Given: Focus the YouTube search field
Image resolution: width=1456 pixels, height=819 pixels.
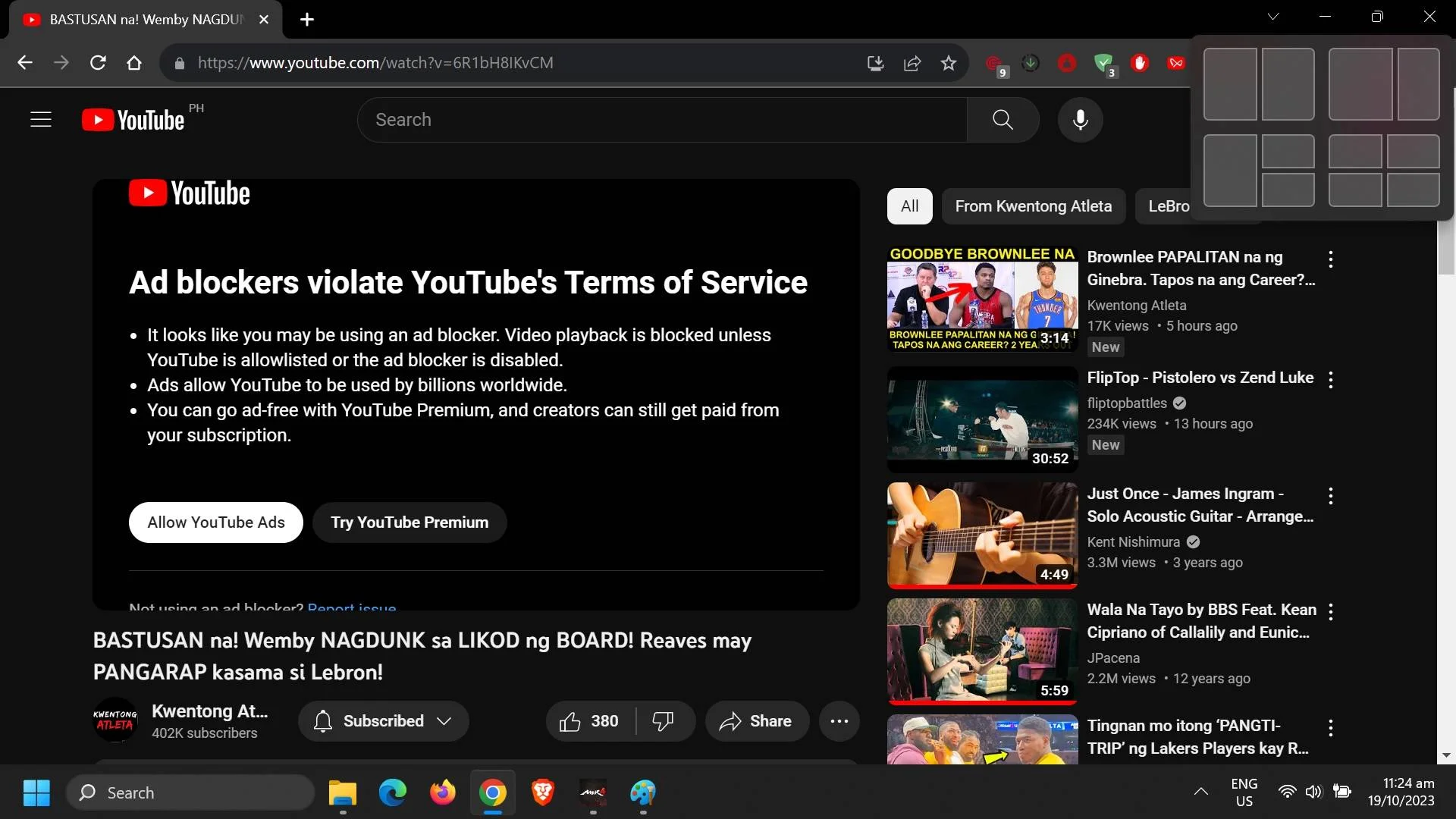Looking at the screenshot, I should pos(662,120).
